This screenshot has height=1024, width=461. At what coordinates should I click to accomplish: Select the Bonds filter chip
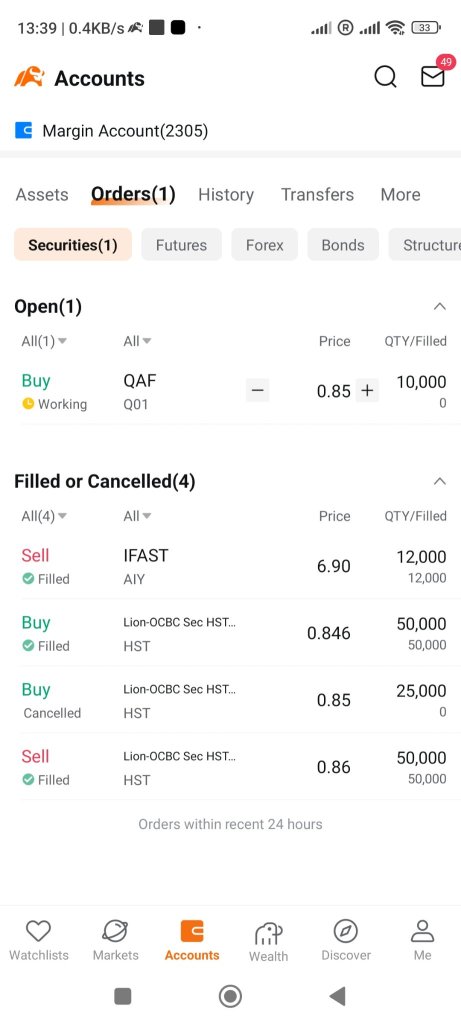343,245
